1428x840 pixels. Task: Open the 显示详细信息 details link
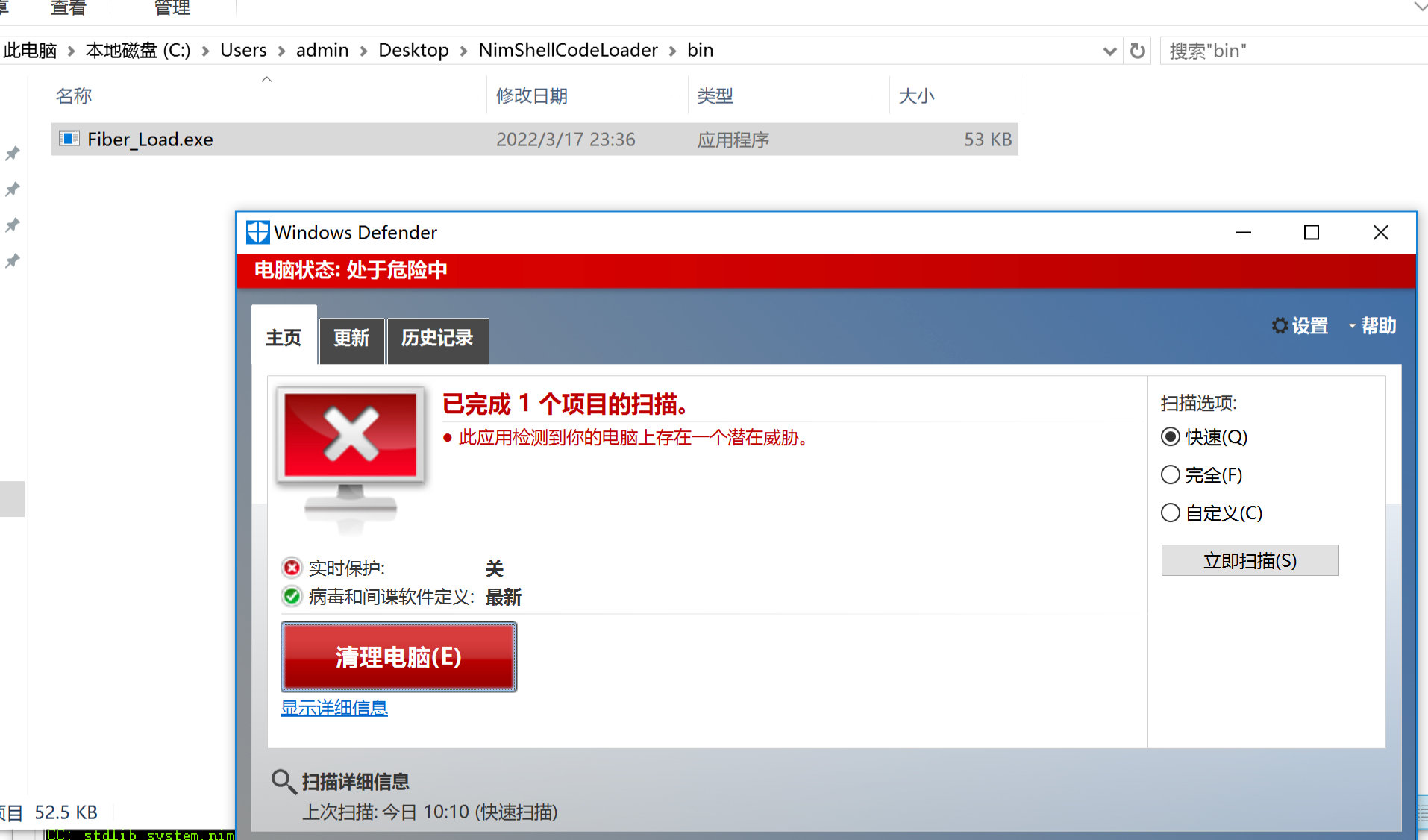(334, 707)
